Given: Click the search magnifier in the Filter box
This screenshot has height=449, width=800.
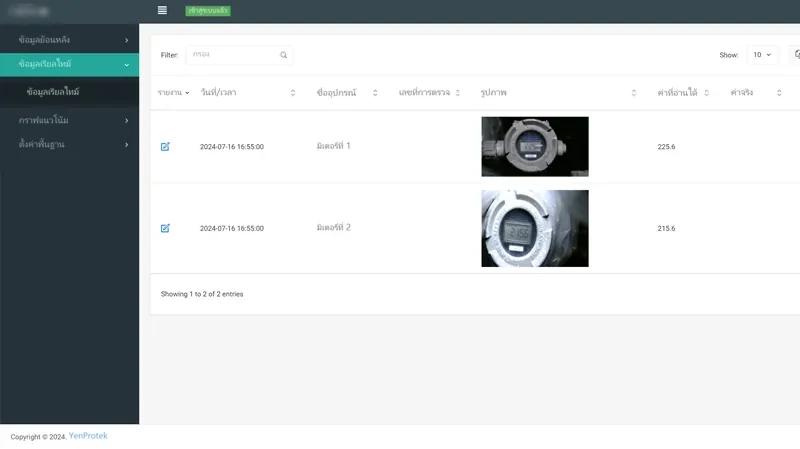Looking at the screenshot, I should (284, 55).
